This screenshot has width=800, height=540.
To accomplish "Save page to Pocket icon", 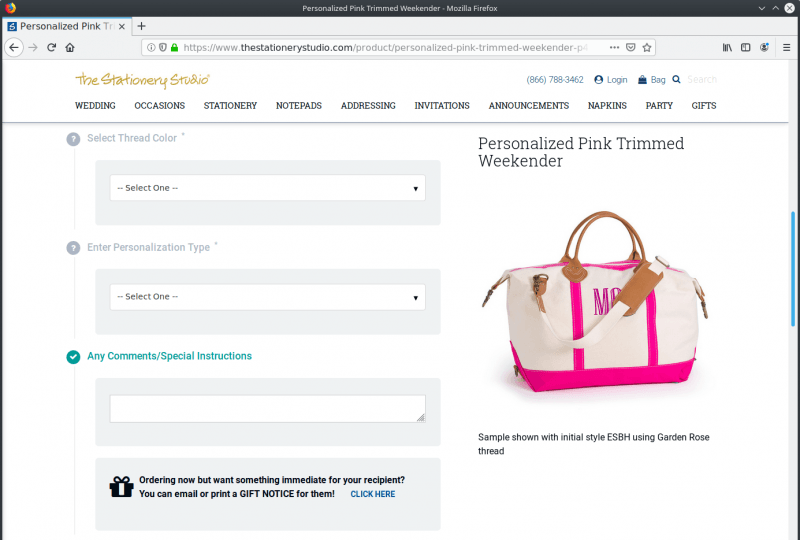I will coord(631,47).
